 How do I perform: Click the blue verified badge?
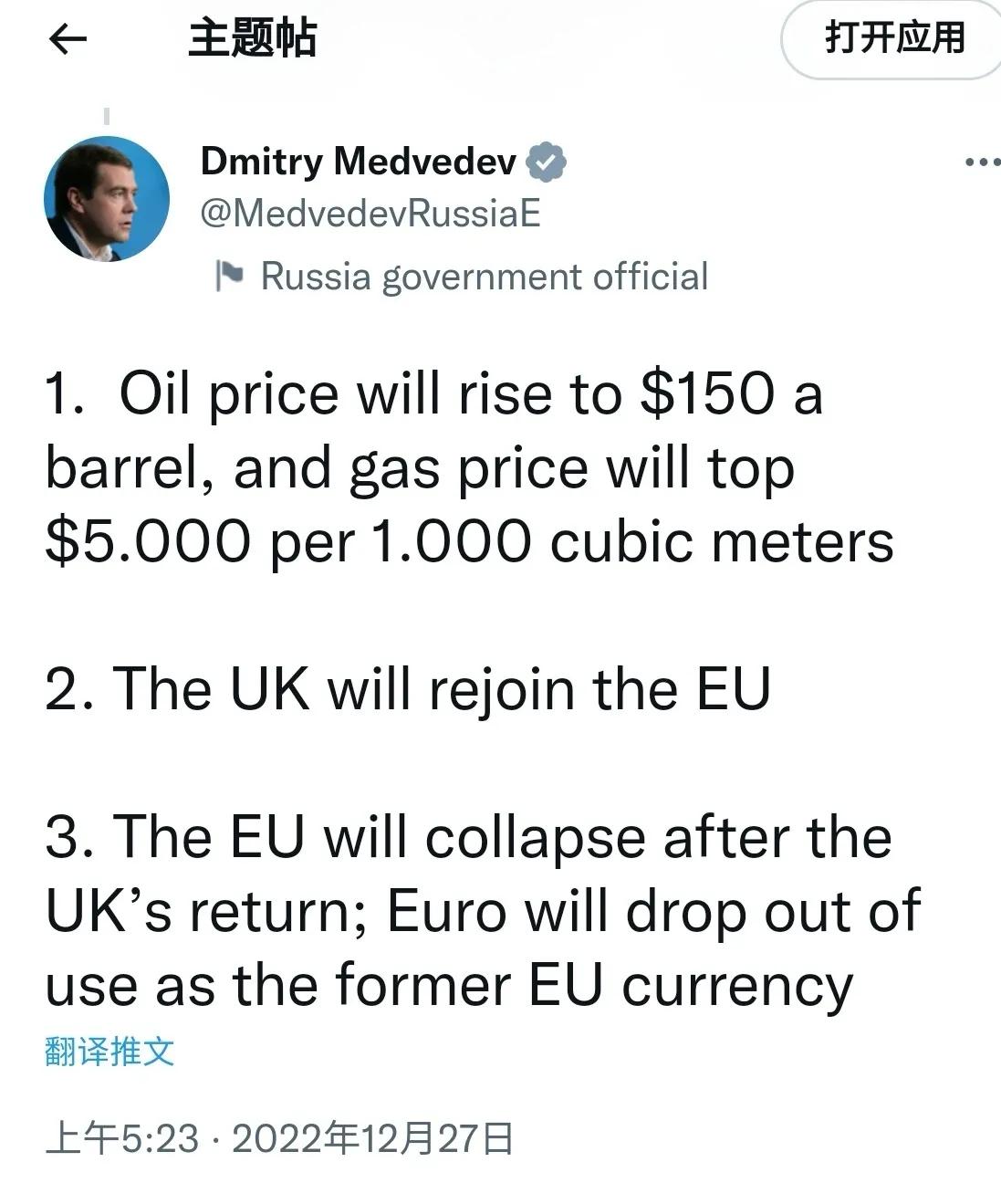[547, 162]
